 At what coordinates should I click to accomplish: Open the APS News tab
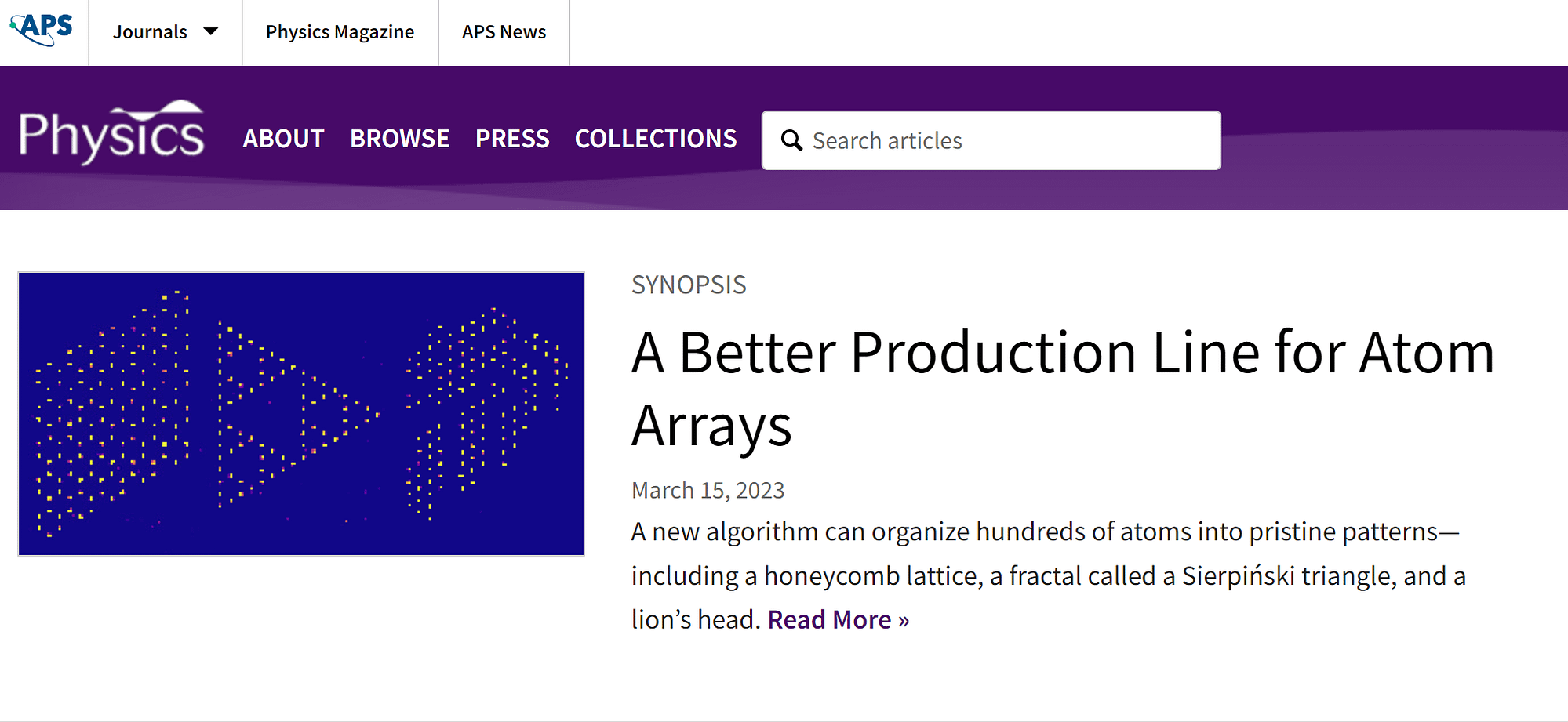pyautogui.click(x=504, y=32)
